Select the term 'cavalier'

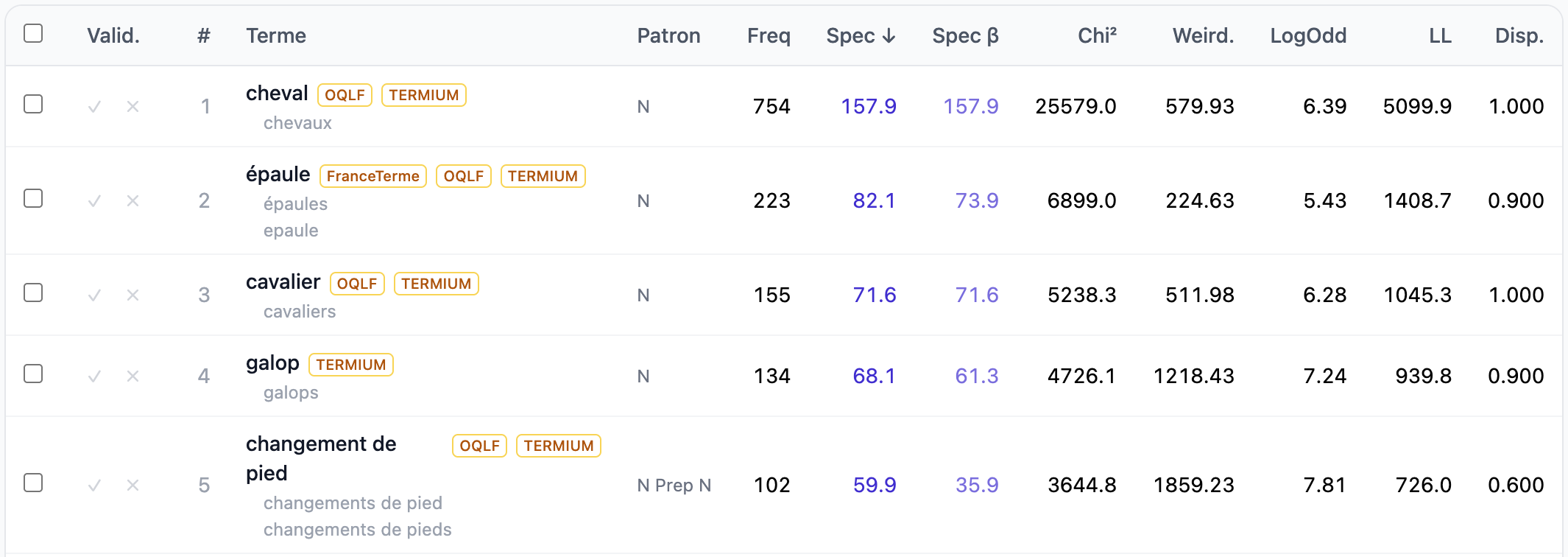point(283,282)
